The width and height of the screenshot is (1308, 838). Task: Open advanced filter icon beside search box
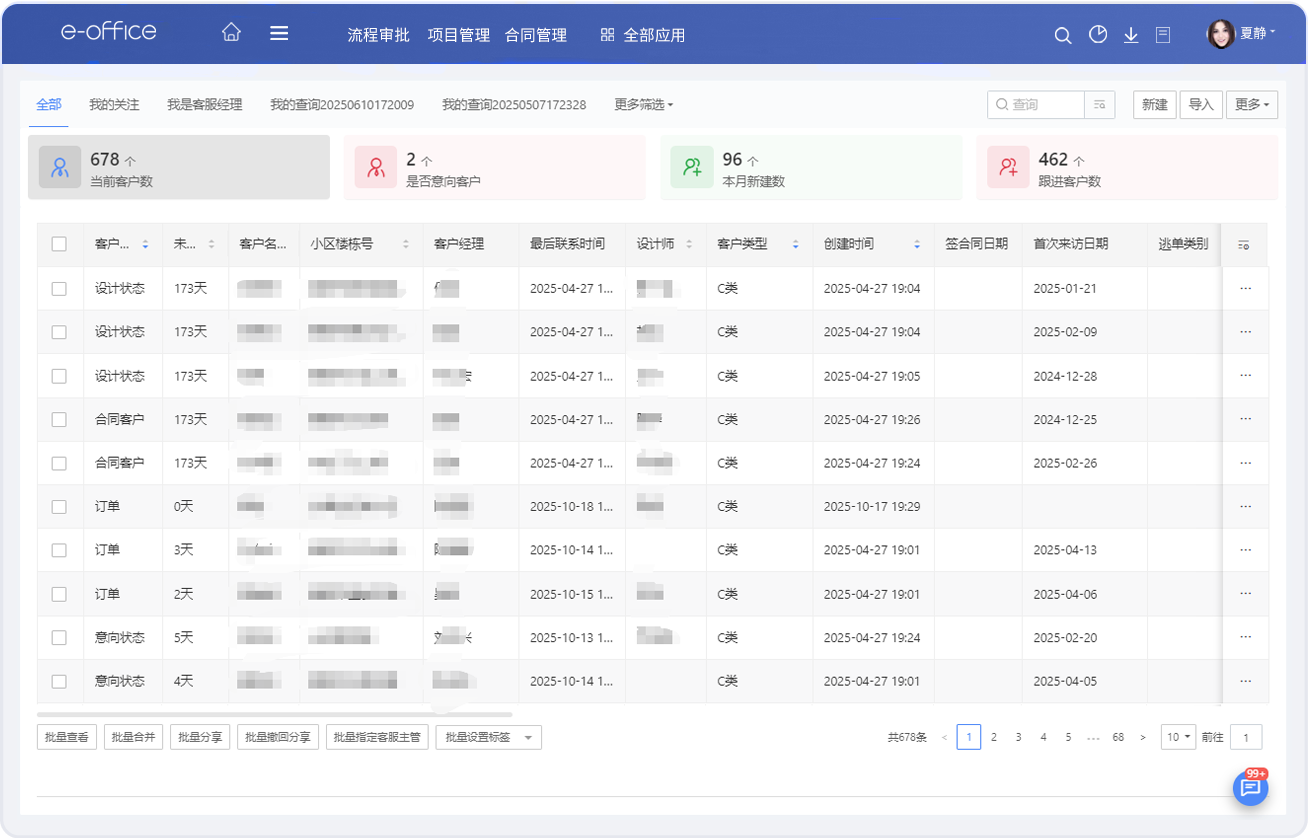click(x=1100, y=105)
